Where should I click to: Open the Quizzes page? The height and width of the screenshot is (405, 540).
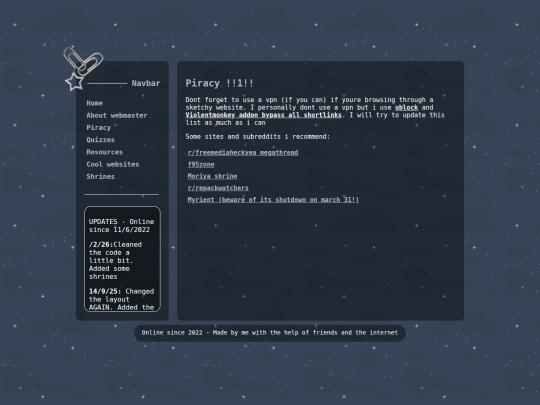100,140
